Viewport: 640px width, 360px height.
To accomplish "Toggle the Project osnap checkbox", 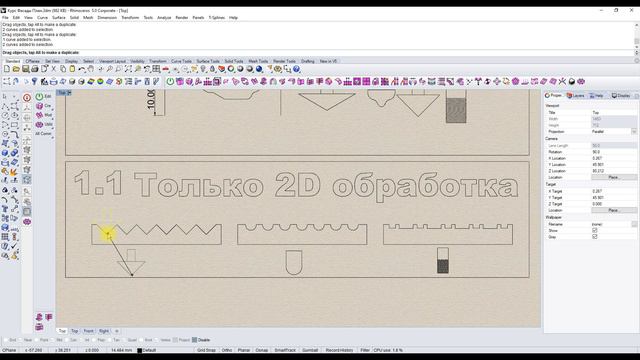I will (175, 340).
